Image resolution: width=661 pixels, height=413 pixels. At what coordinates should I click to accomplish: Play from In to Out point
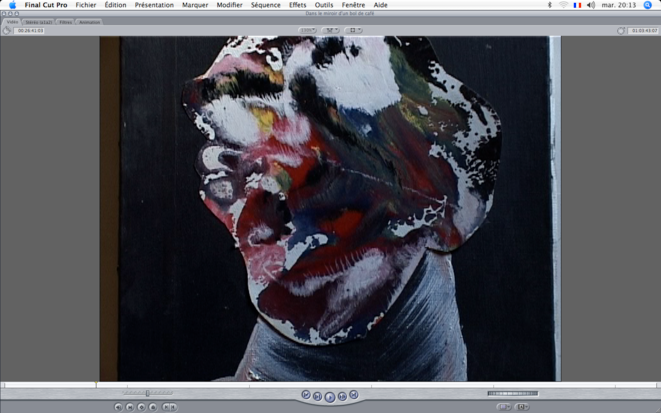318,396
